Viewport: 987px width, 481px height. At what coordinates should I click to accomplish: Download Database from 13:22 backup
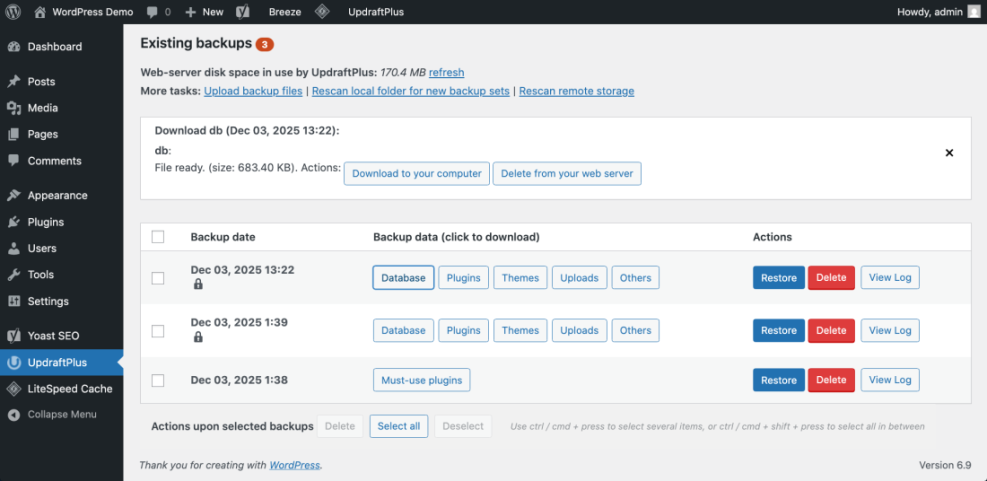click(403, 278)
